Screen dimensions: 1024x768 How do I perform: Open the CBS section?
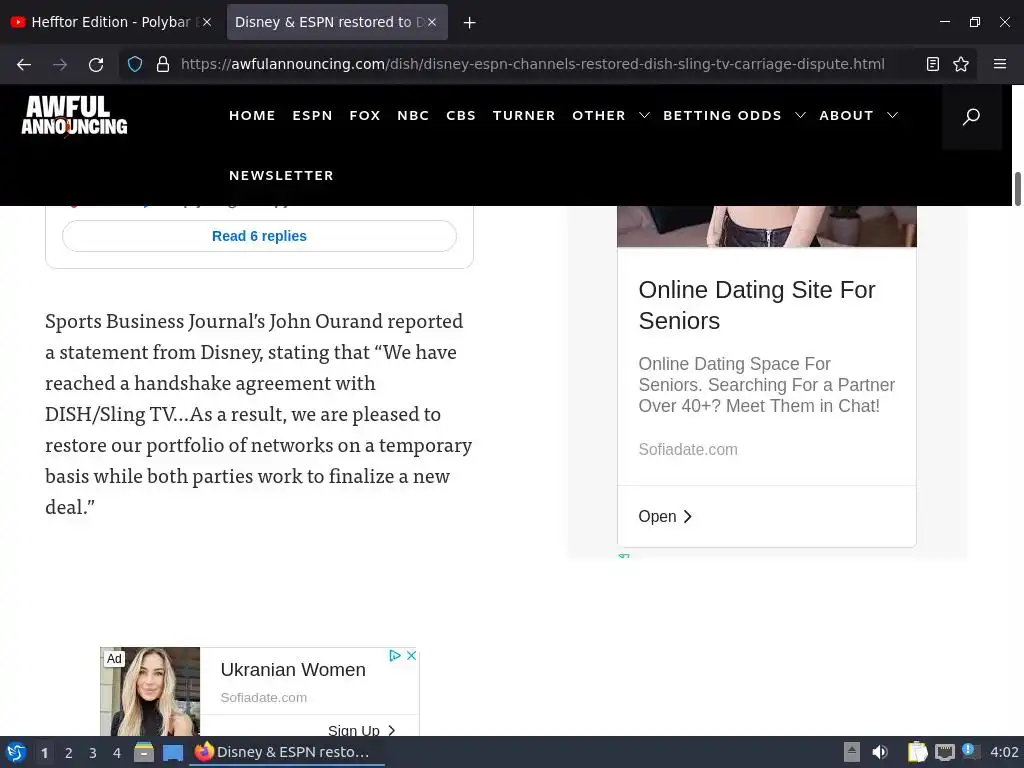(x=461, y=116)
